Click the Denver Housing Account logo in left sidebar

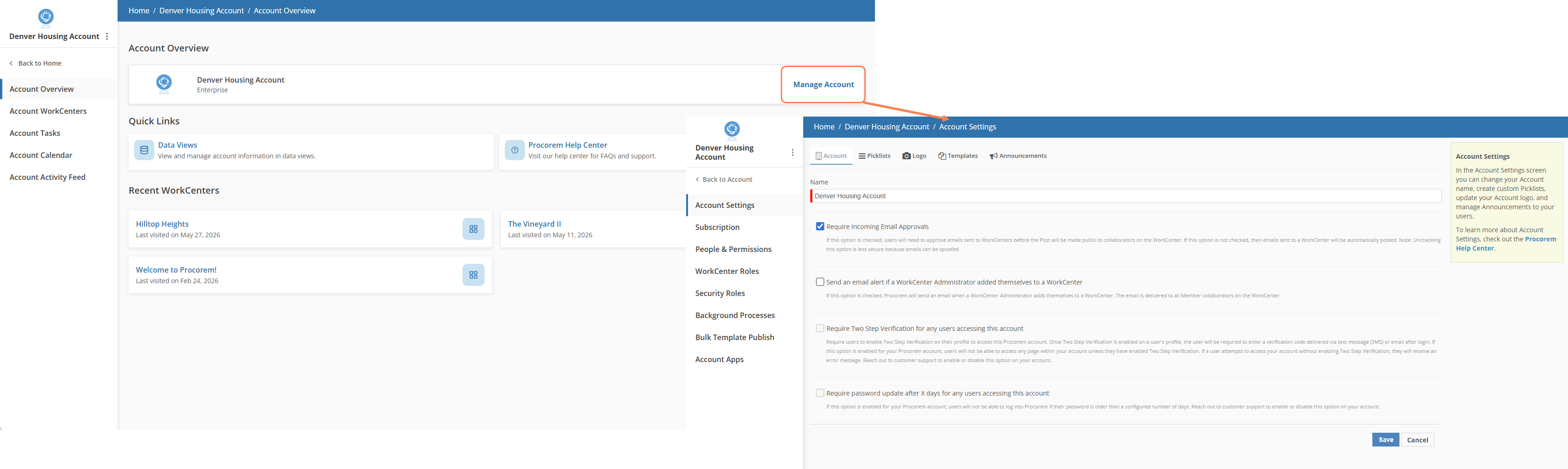coord(45,17)
